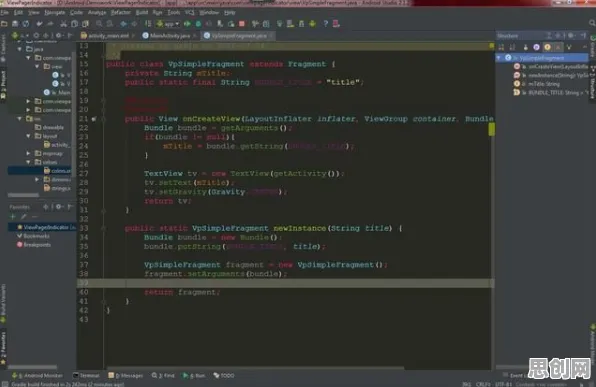Collapse the view package folder
This screenshot has width=596, height=387.
point(37,67)
